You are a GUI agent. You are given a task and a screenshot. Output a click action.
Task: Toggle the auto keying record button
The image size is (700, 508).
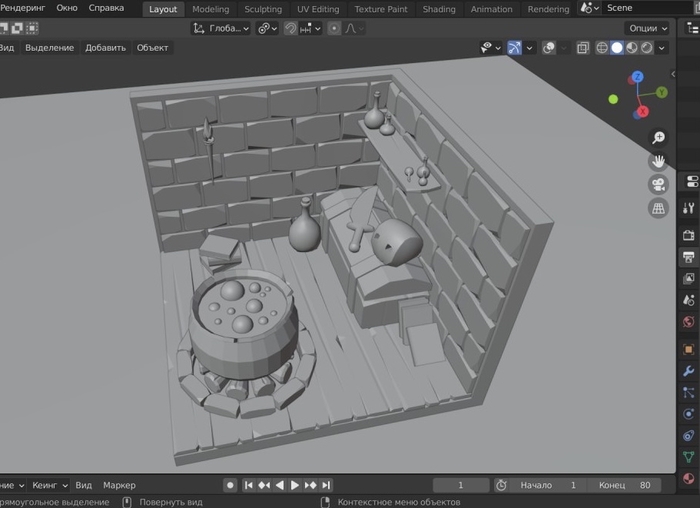point(230,485)
